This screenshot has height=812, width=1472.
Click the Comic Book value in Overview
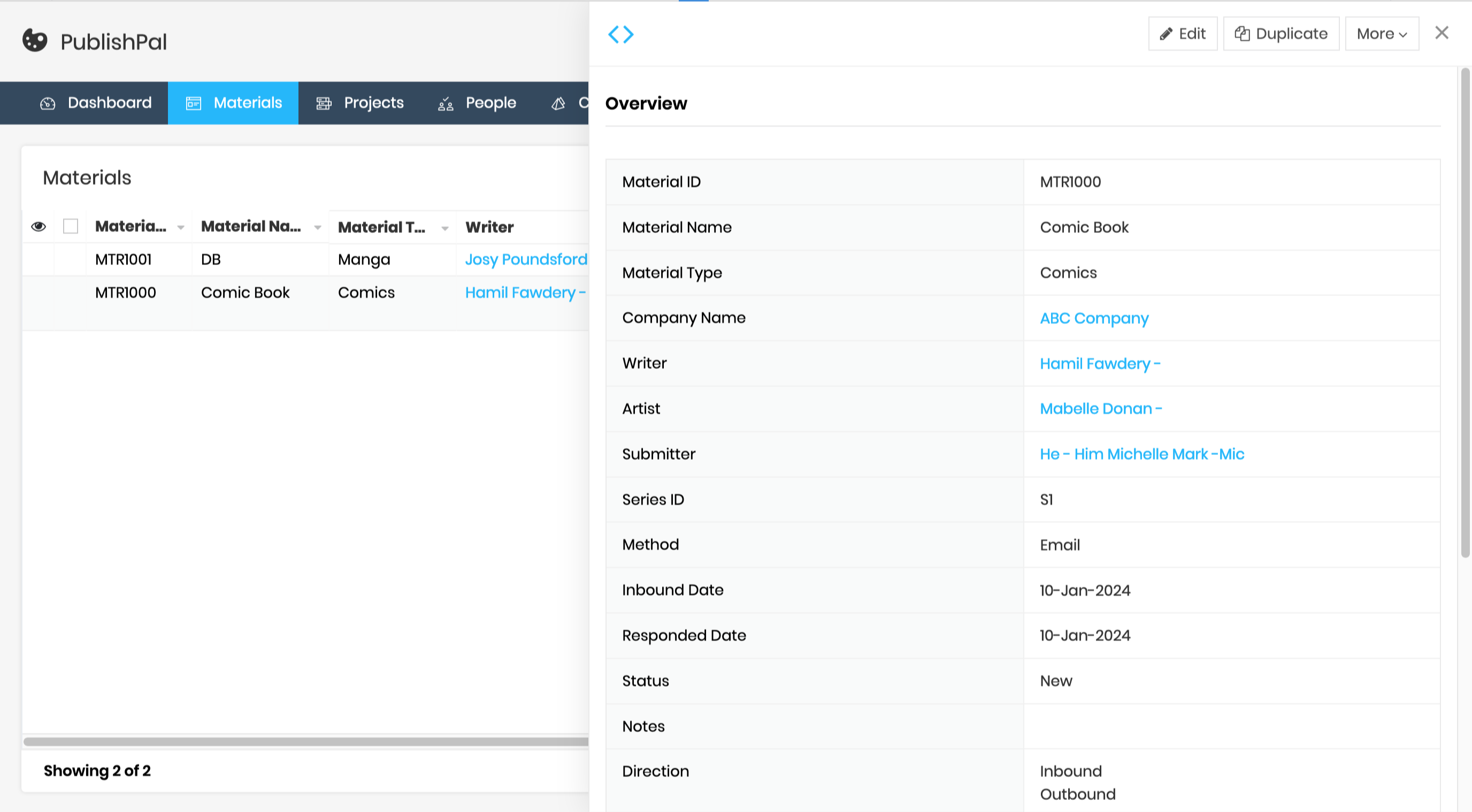1084,227
